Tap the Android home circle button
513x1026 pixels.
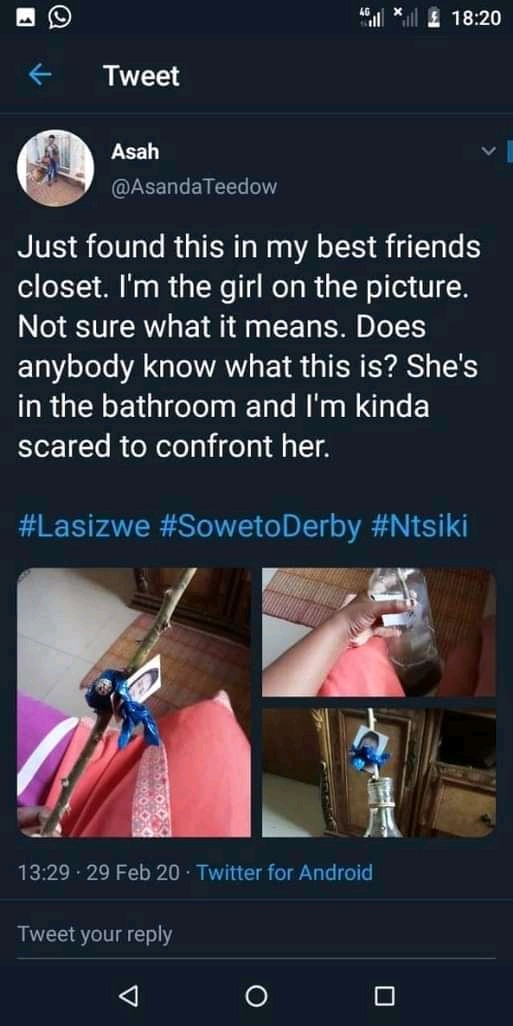[256, 996]
